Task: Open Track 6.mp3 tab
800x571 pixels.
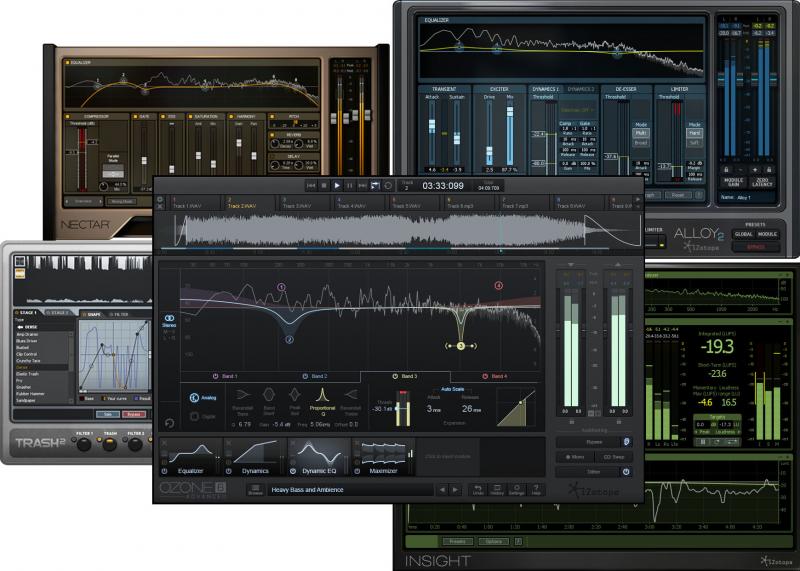Action: tap(468, 203)
